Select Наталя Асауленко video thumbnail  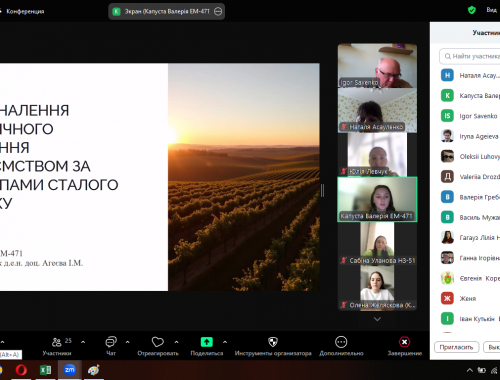click(377, 110)
